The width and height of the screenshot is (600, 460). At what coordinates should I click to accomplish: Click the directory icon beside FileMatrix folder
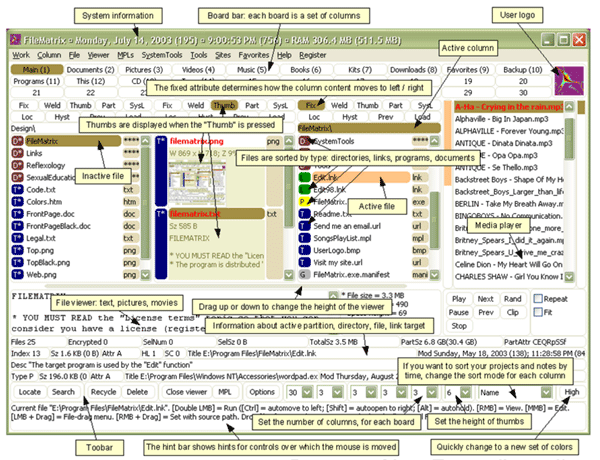[x=18, y=141]
